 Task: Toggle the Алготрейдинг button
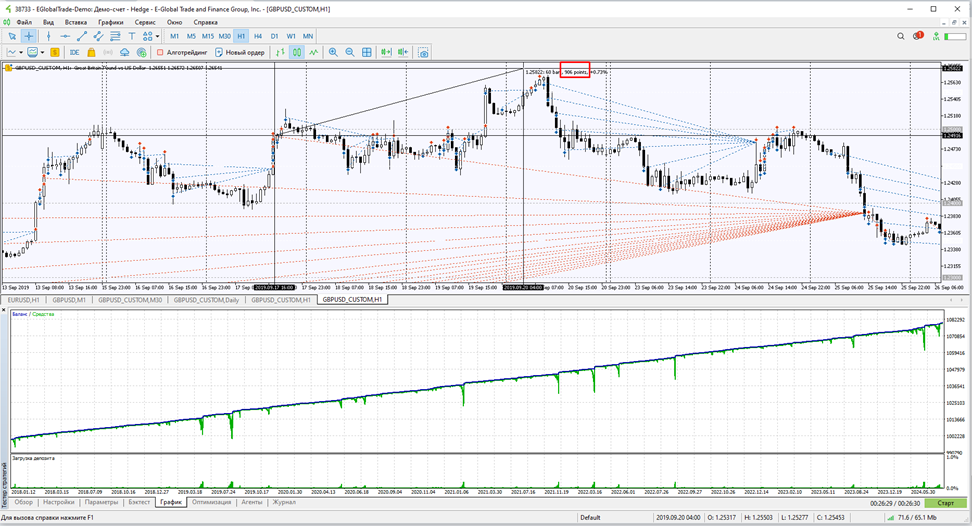click(182, 53)
